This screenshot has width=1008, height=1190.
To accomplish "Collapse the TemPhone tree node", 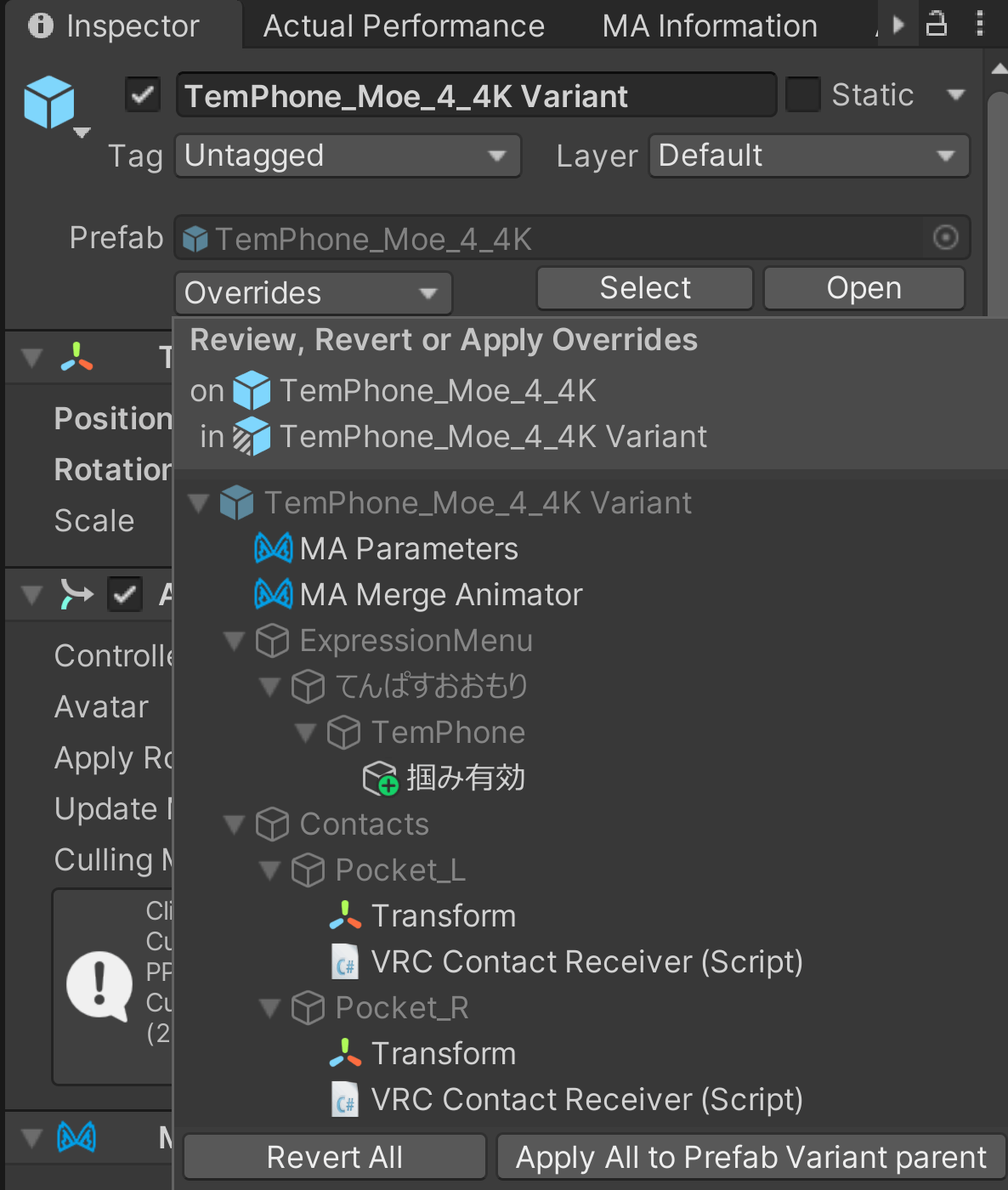I will tap(306, 733).
